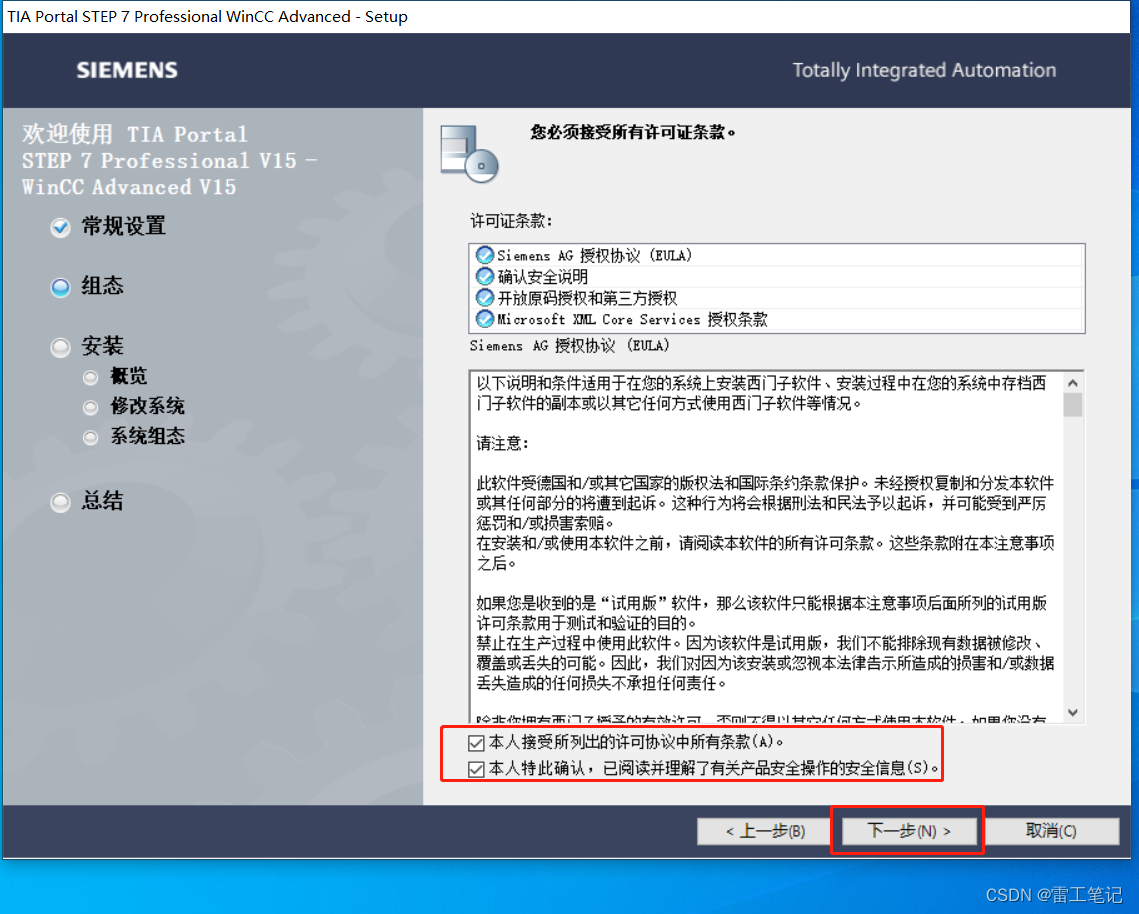
Task: Click the check icon beside Microsoft XML Core Services
Action: click(485, 319)
